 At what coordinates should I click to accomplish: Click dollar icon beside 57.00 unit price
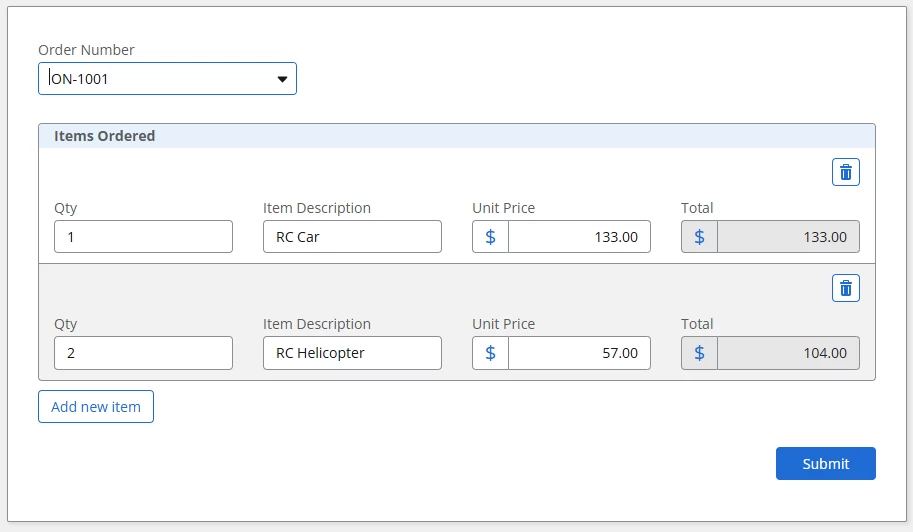pos(490,353)
